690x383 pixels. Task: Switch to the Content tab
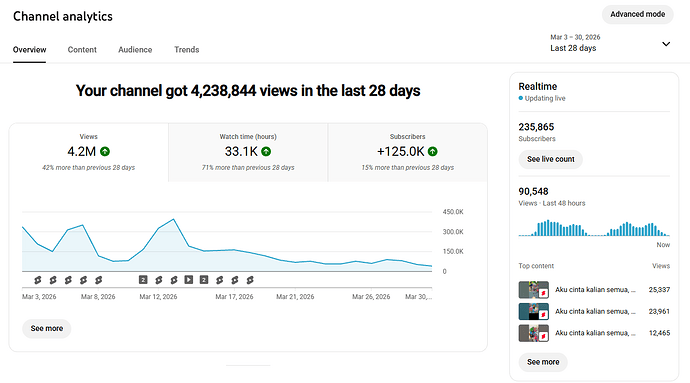click(x=82, y=50)
